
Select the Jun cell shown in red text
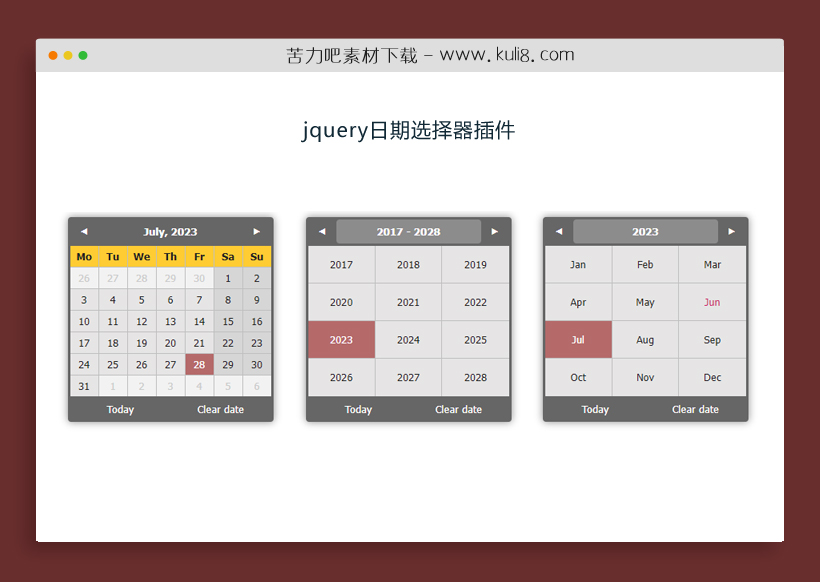tap(712, 302)
